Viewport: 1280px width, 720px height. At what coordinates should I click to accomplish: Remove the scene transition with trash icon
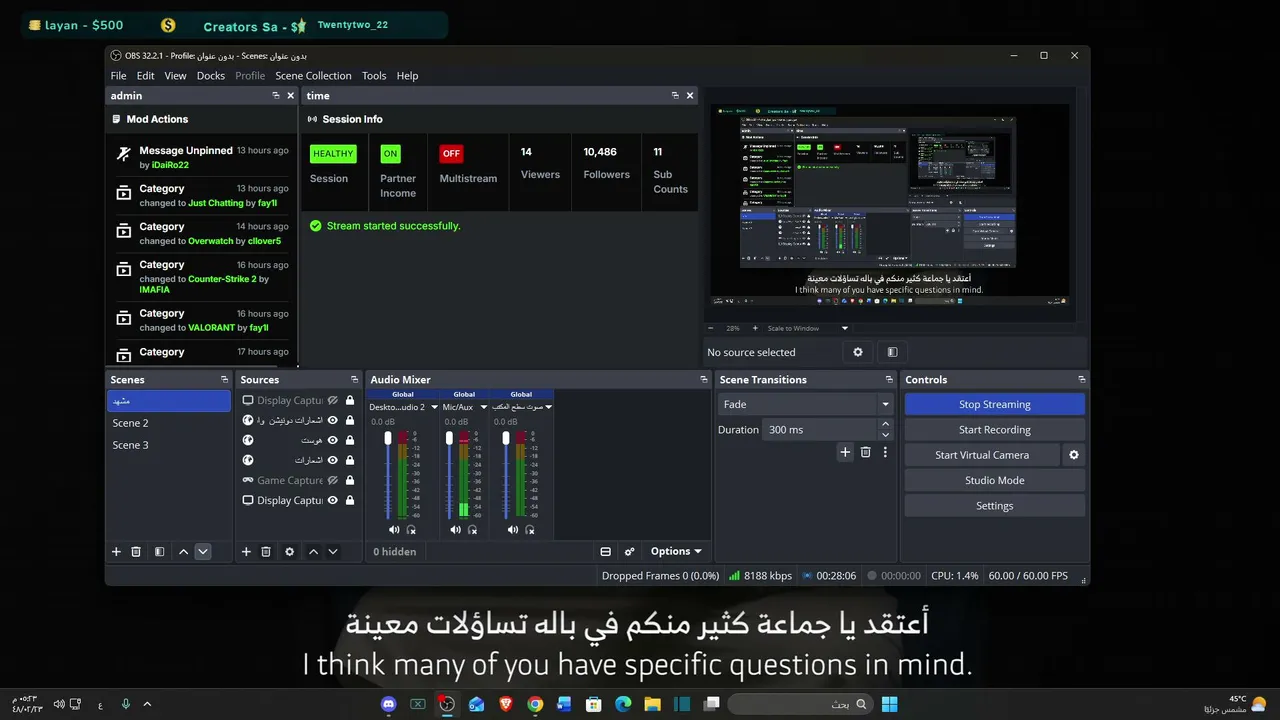coord(865,452)
